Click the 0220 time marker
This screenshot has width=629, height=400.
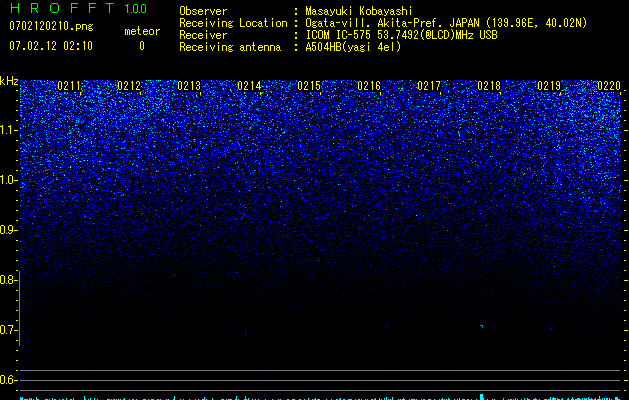pyautogui.click(x=609, y=86)
